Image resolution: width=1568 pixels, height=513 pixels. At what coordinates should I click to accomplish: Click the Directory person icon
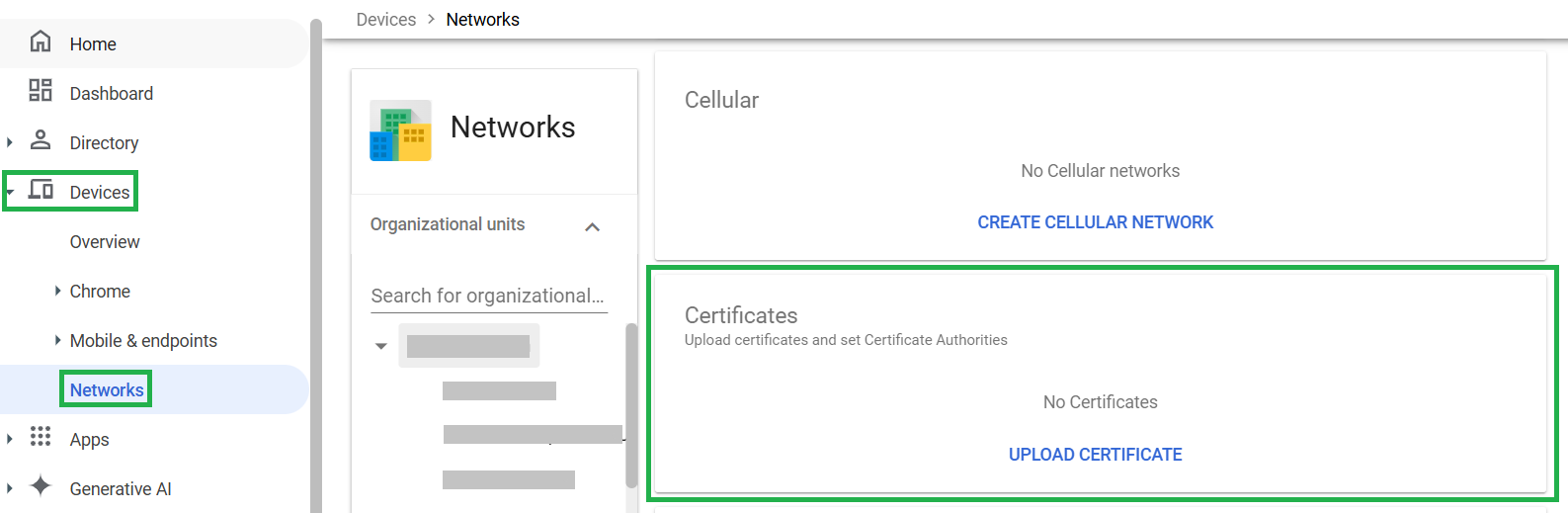click(x=41, y=140)
